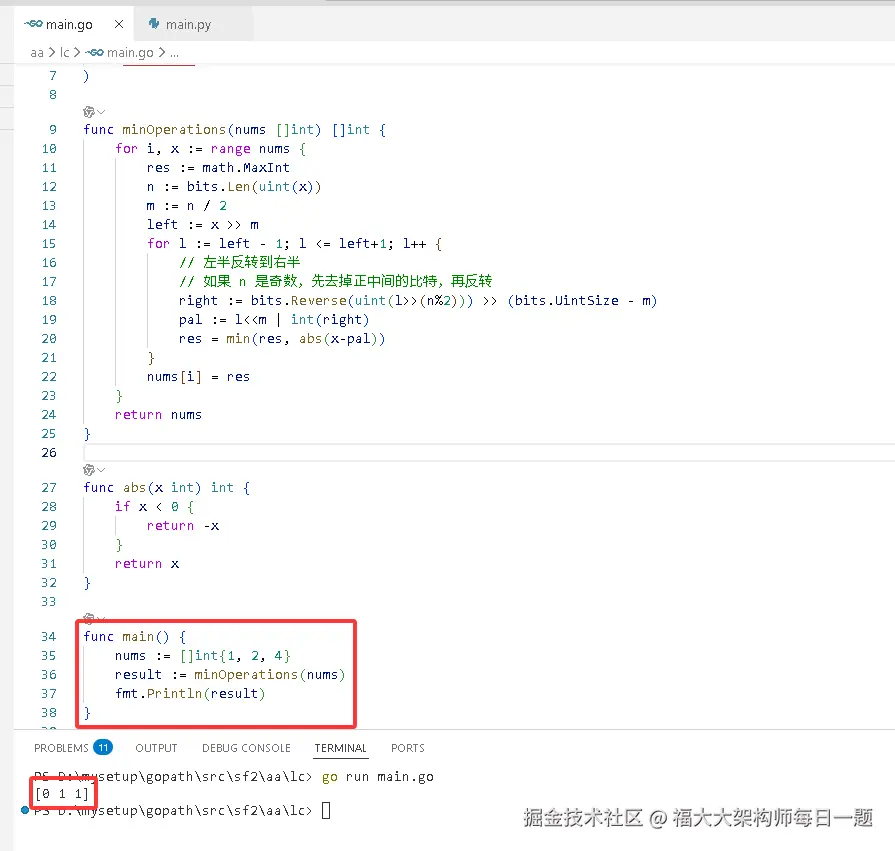Click 'left := x >> m' on line 14

203,225
